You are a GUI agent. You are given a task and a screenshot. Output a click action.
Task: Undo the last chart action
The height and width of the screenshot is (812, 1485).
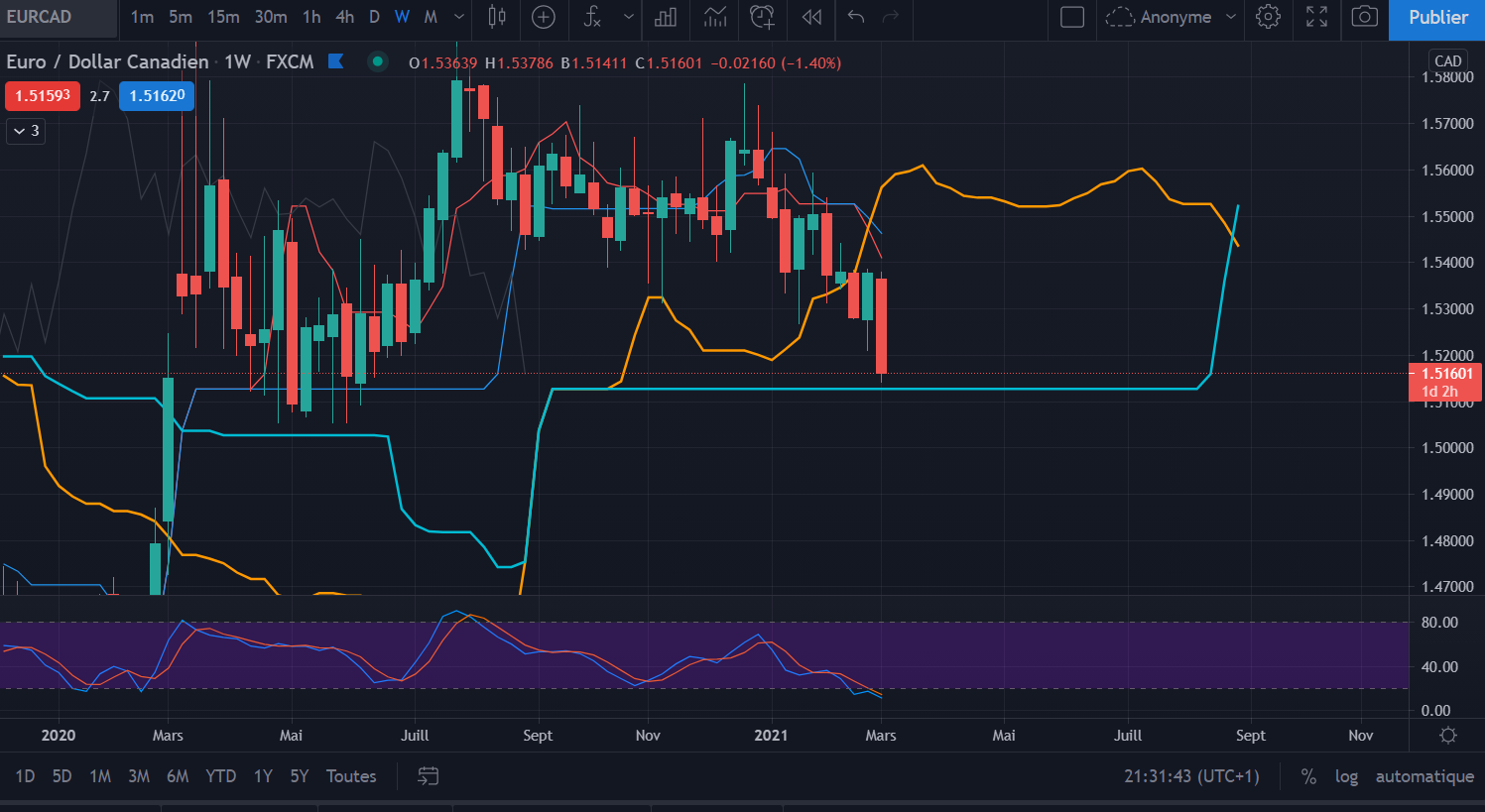[856, 17]
